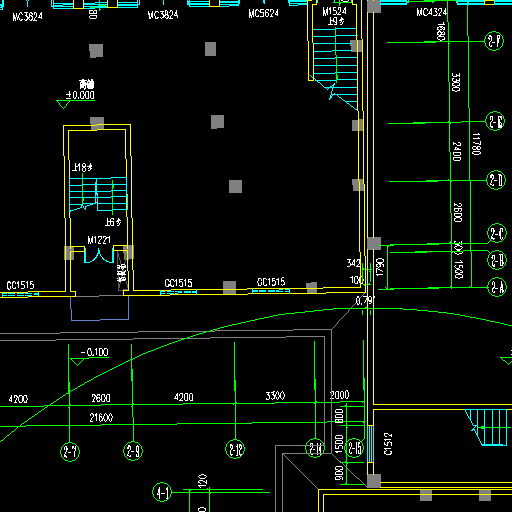Click the 2-9 grid axis bubble
Image resolution: width=512 pixels, height=512 pixels.
(x=133, y=451)
